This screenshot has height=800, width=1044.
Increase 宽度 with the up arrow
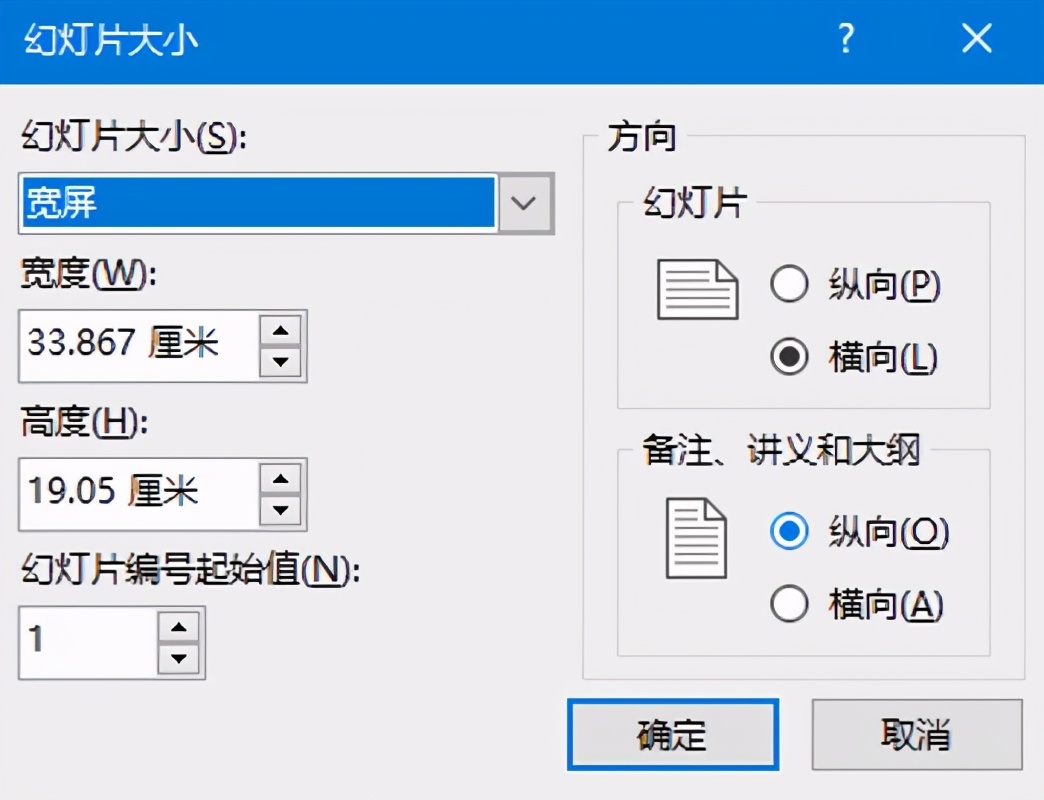(x=281, y=331)
